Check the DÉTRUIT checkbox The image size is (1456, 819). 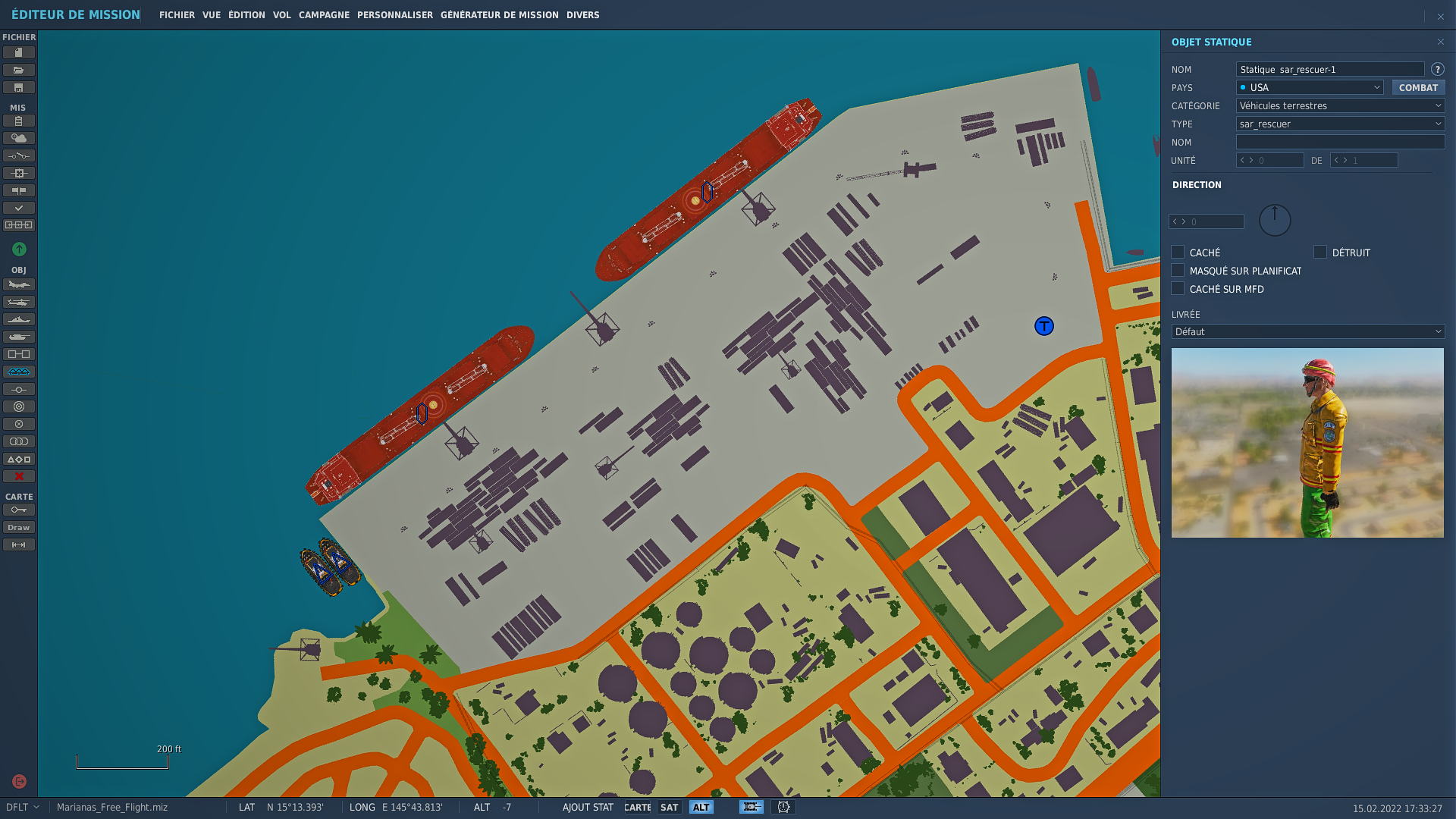1320,252
